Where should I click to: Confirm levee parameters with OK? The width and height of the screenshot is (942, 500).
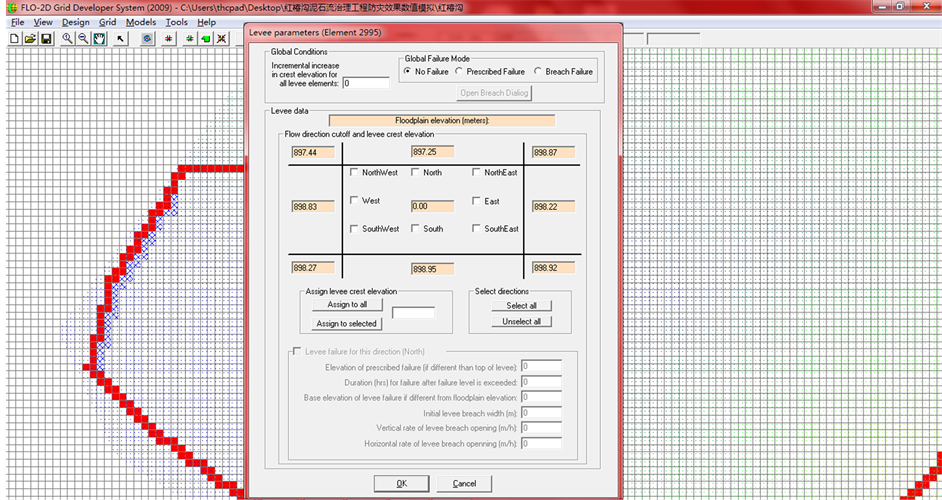[401, 484]
